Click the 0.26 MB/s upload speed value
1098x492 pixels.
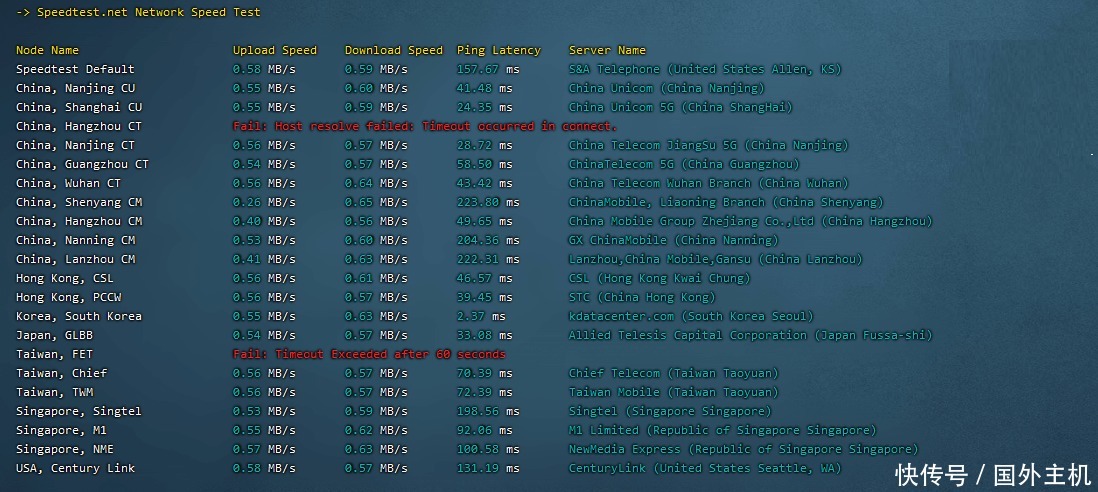click(264, 202)
